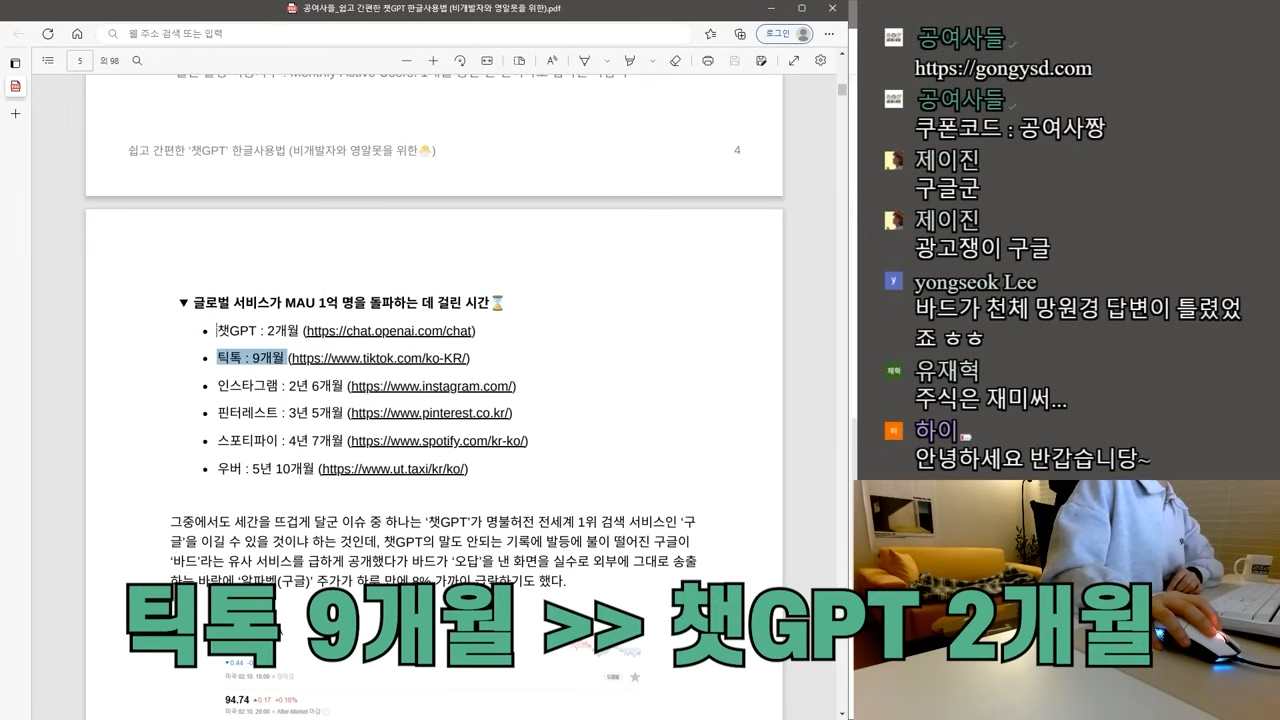Image resolution: width=1280 pixels, height=720 pixels.
Task: Open the Settings and more menu
Action: (829, 33)
